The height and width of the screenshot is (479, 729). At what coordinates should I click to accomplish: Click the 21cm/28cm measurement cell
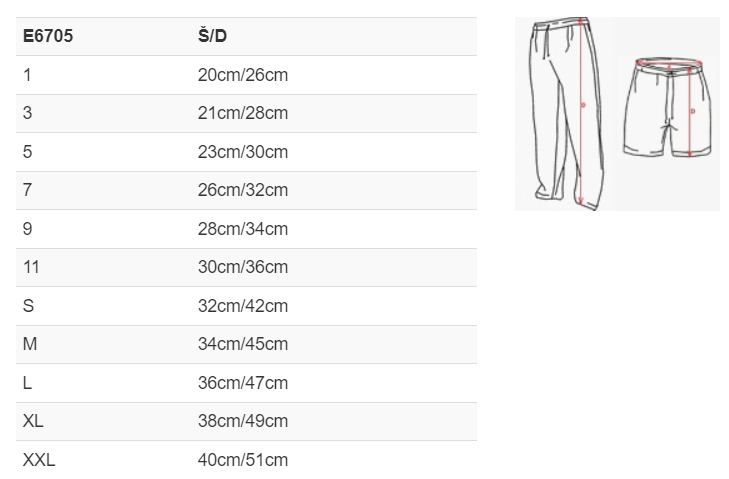(243, 113)
